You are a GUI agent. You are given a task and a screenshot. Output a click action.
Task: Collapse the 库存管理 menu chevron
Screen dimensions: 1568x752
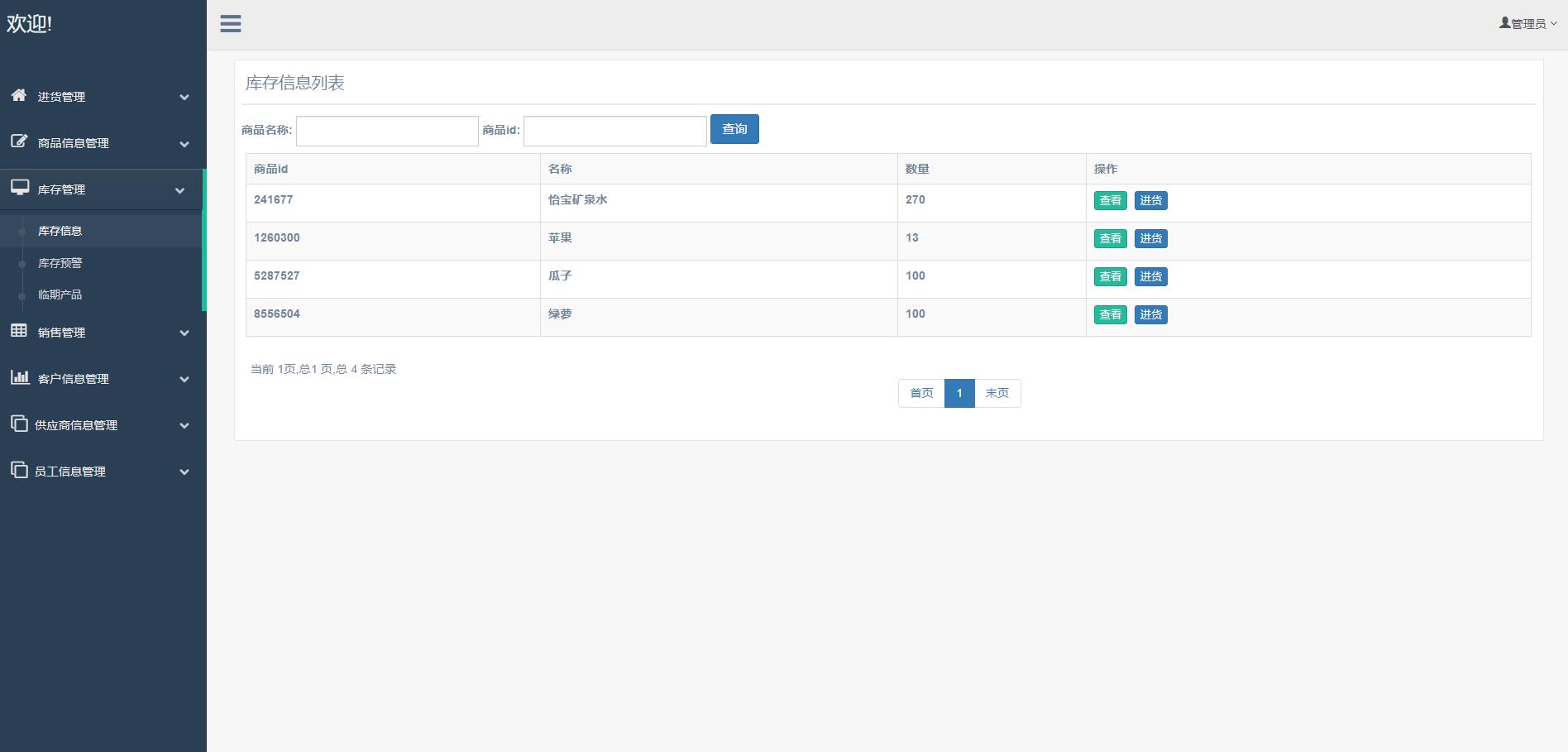[x=180, y=190]
